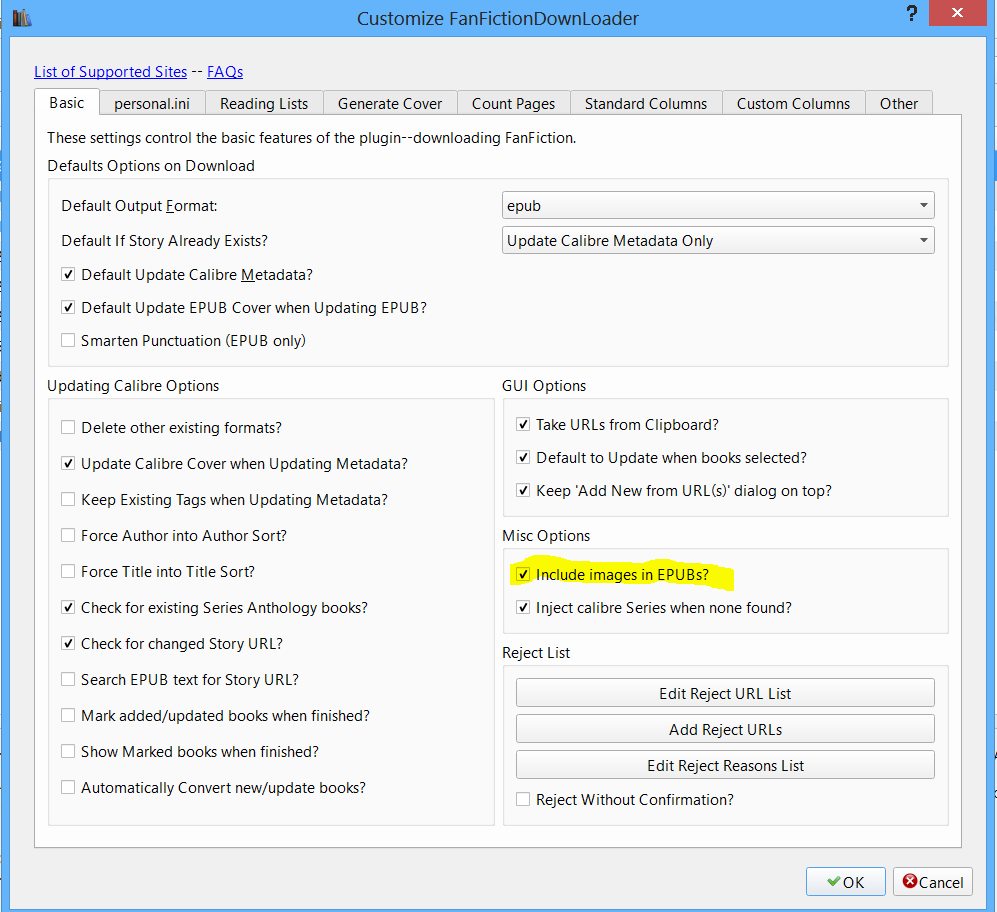
Task: Uncheck Update Calibre Cover when Updating Metadata
Action: point(68,464)
